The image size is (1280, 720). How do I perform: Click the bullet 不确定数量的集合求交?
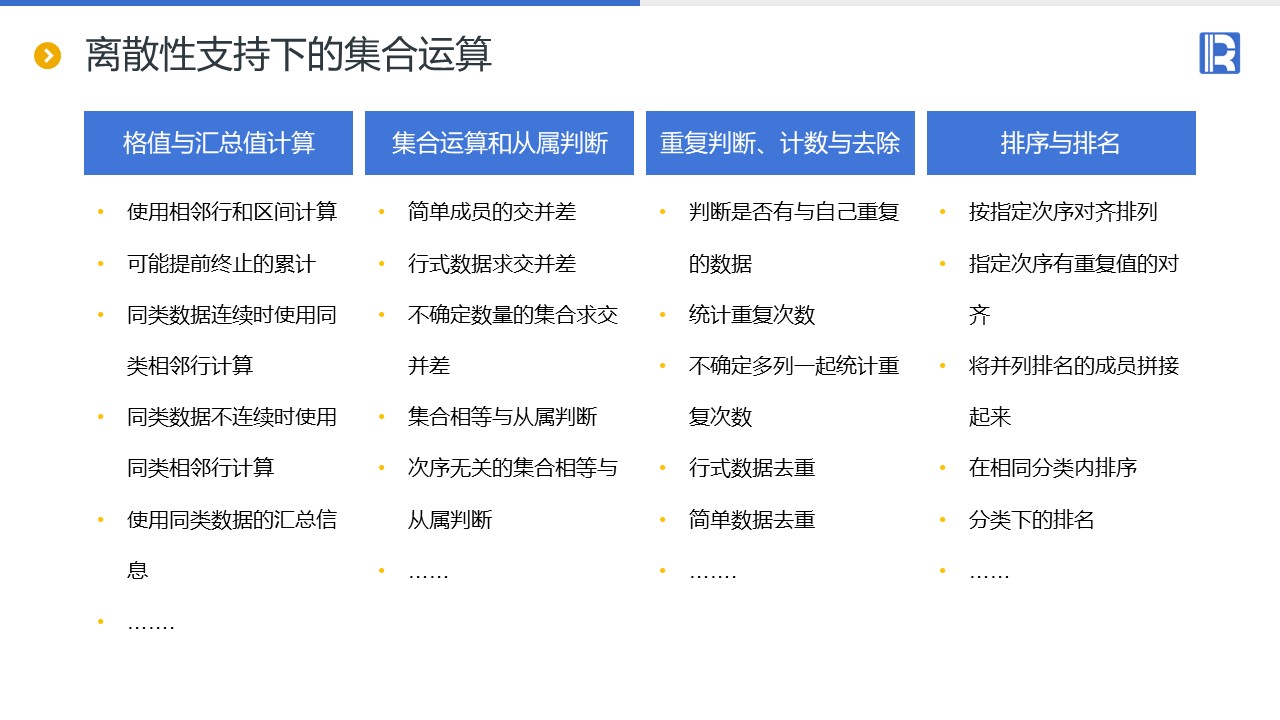[x=513, y=315]
